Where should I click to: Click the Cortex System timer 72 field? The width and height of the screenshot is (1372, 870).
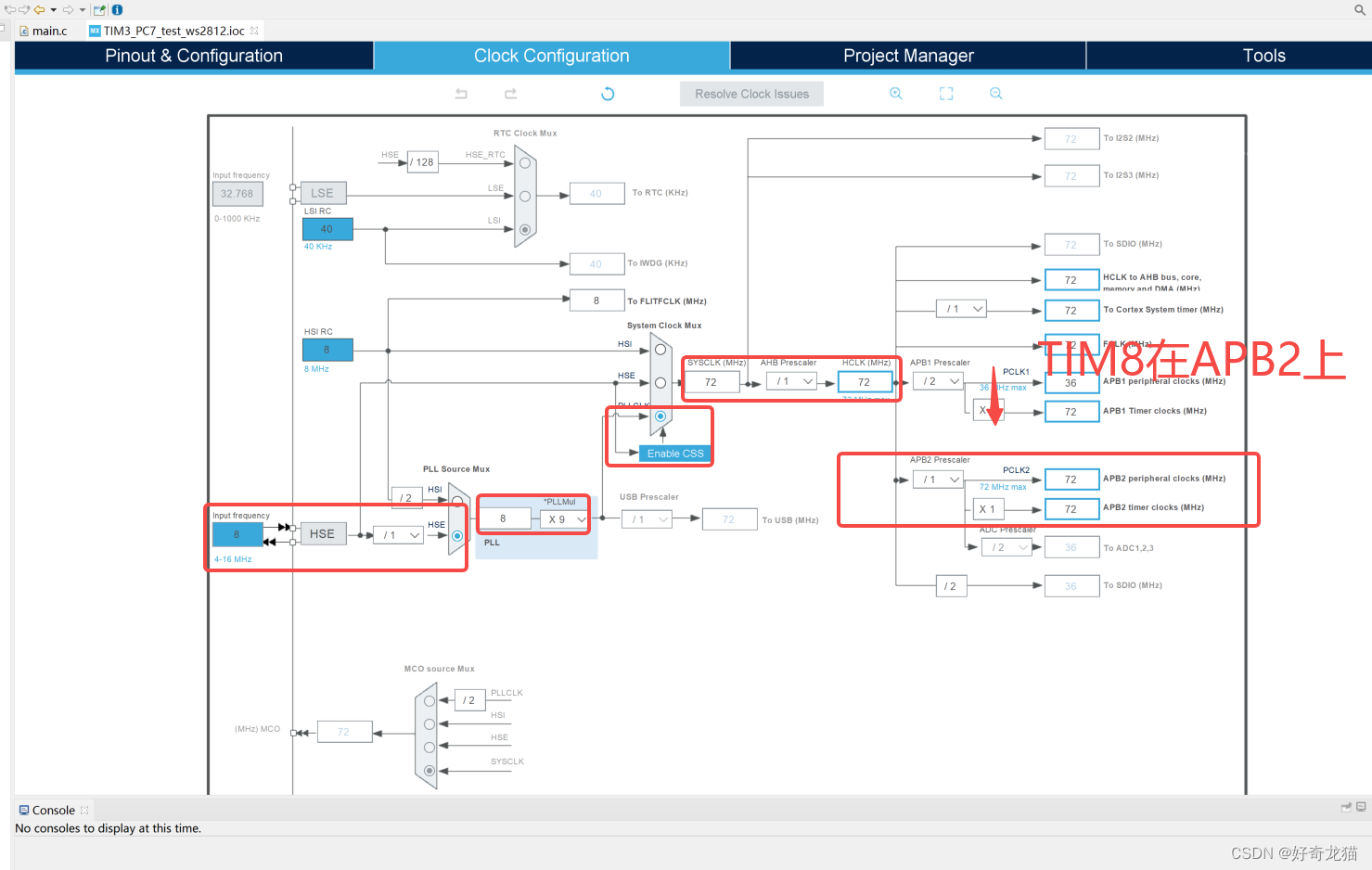coord(1071,311)
